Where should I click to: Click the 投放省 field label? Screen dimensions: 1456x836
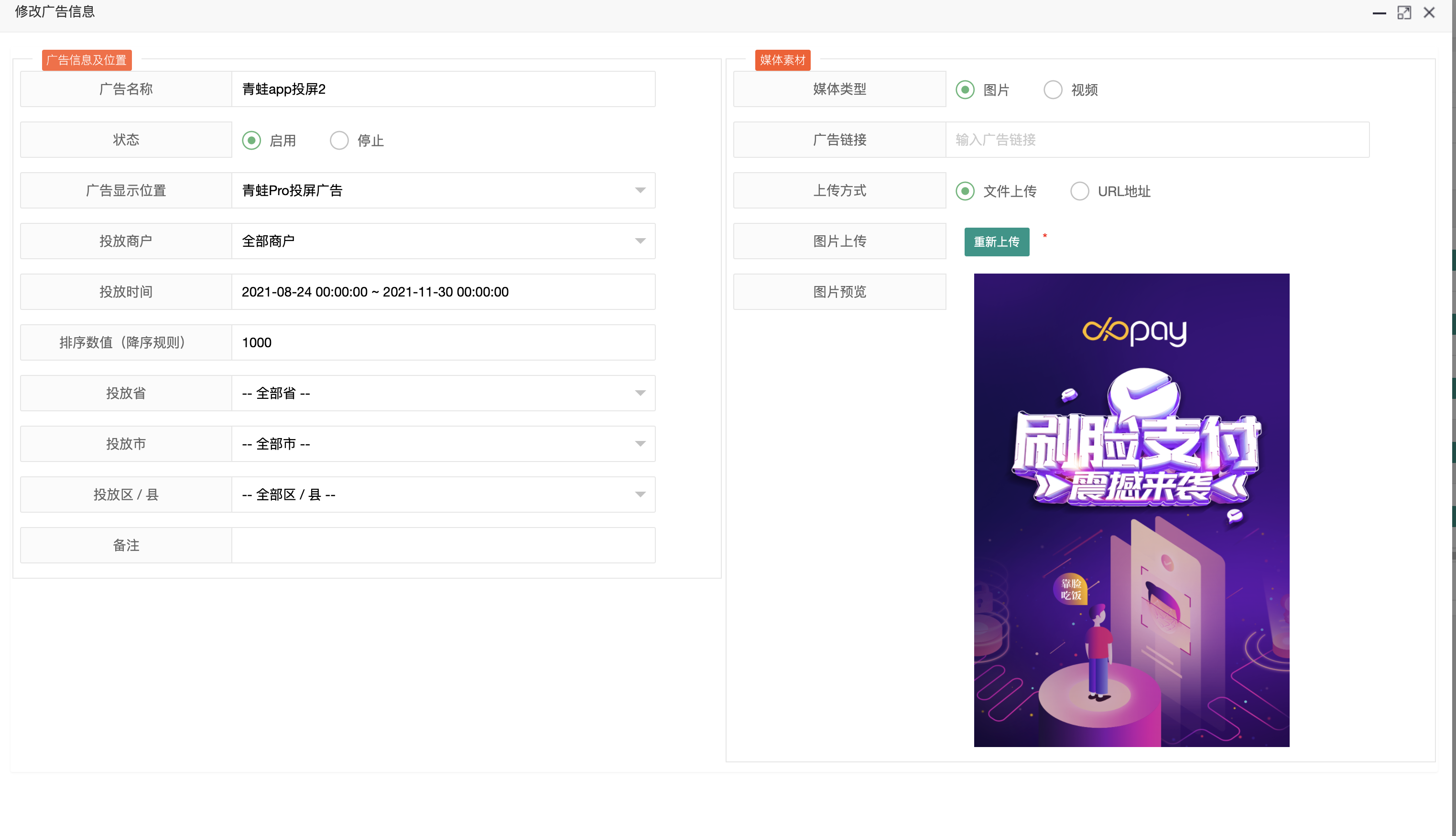point(126,393)
